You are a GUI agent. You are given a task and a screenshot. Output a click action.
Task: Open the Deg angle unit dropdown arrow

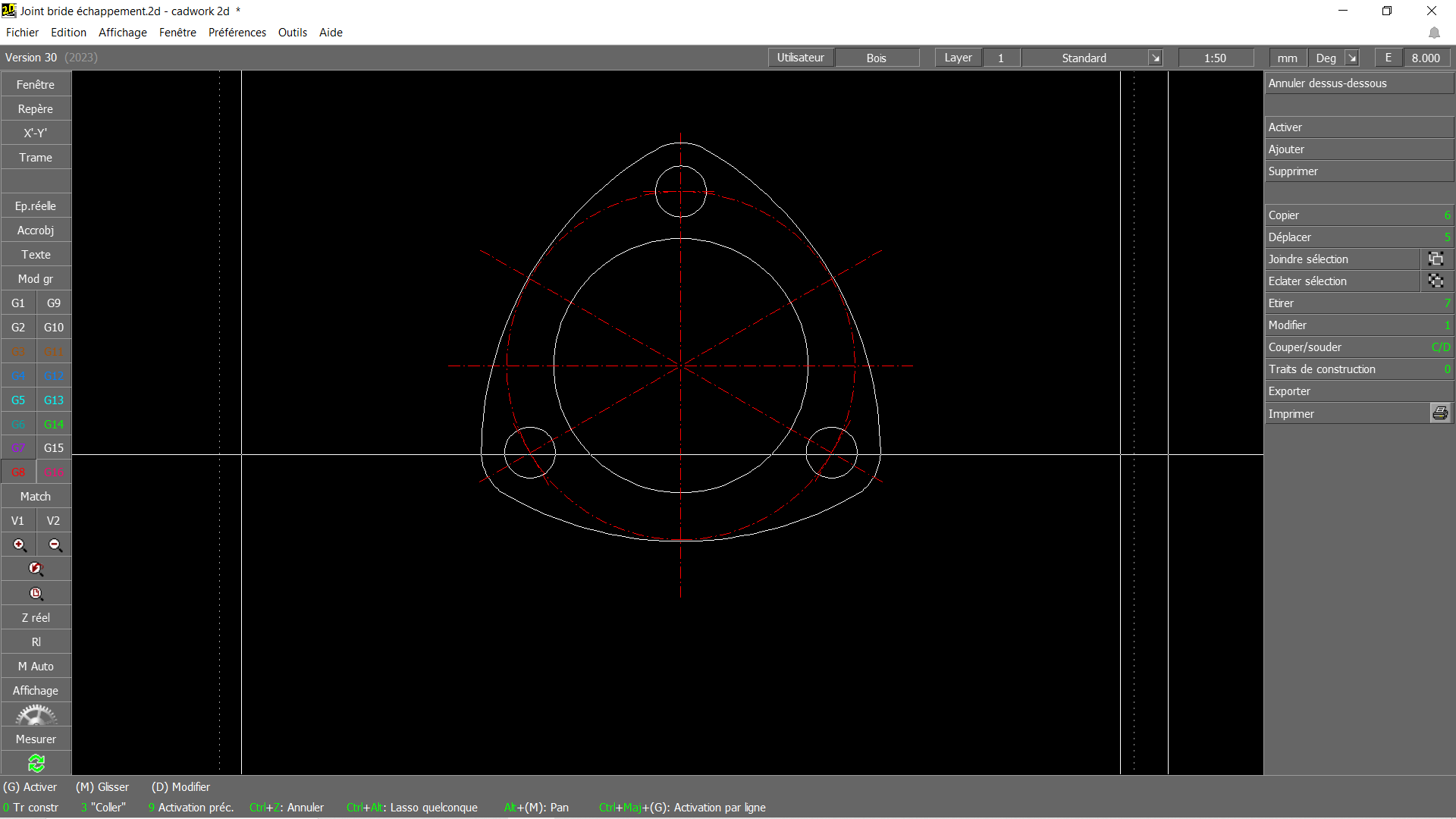(1351, 58)
